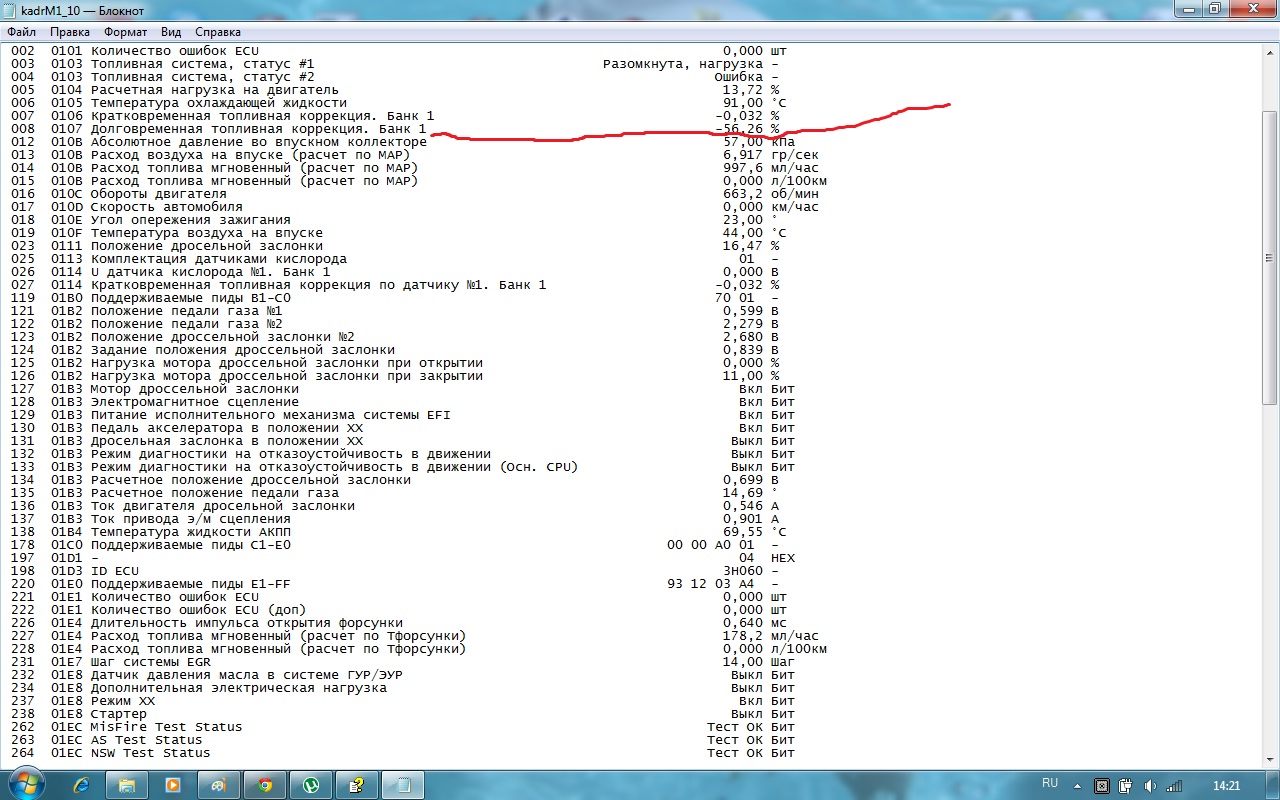Screen dimensions: 1280x800
Task: Switch to Paint in the taskbar
Action: [219, 785]
